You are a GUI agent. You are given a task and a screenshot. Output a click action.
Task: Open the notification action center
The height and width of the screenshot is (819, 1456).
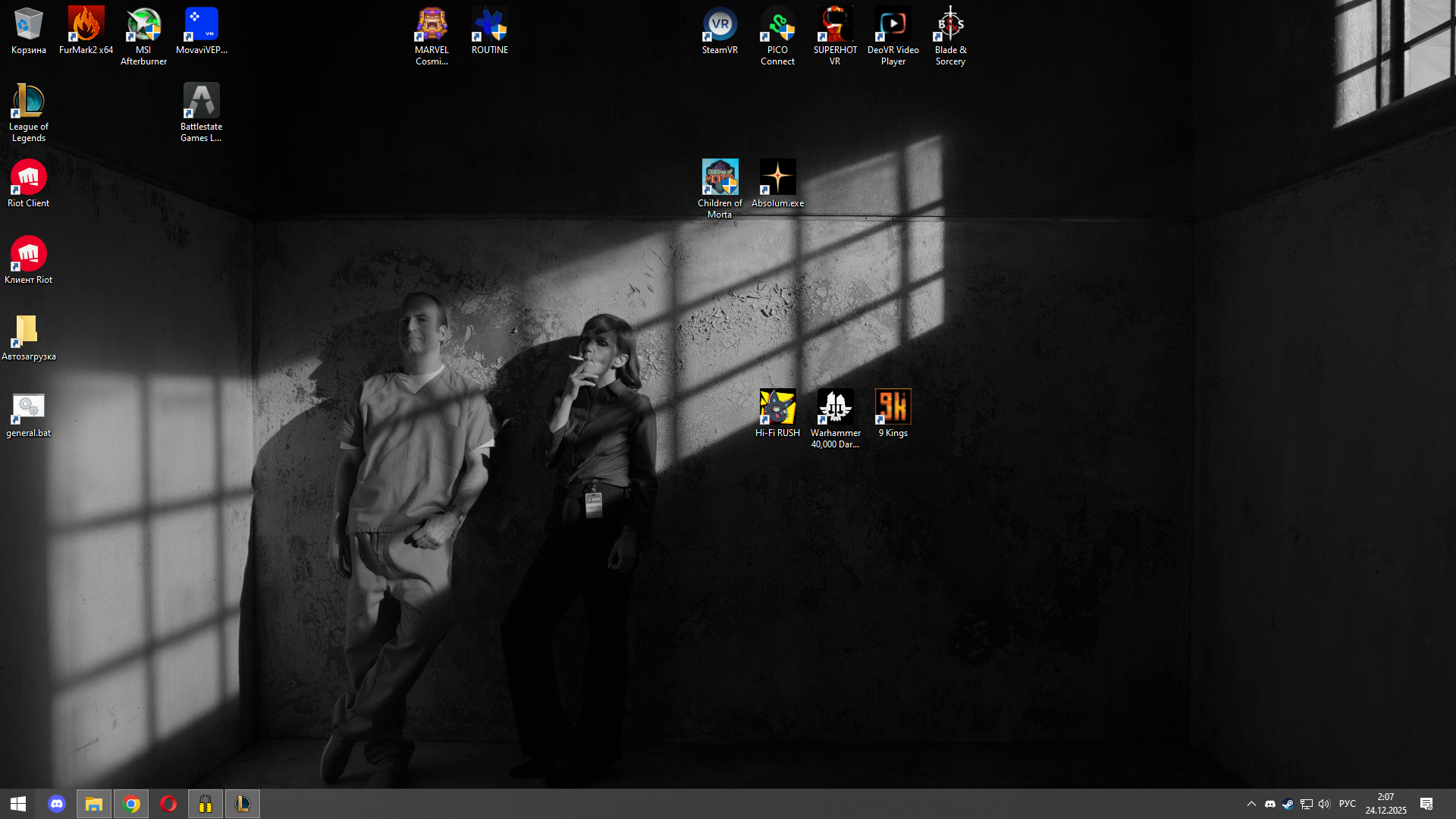tap(1426, 804)
